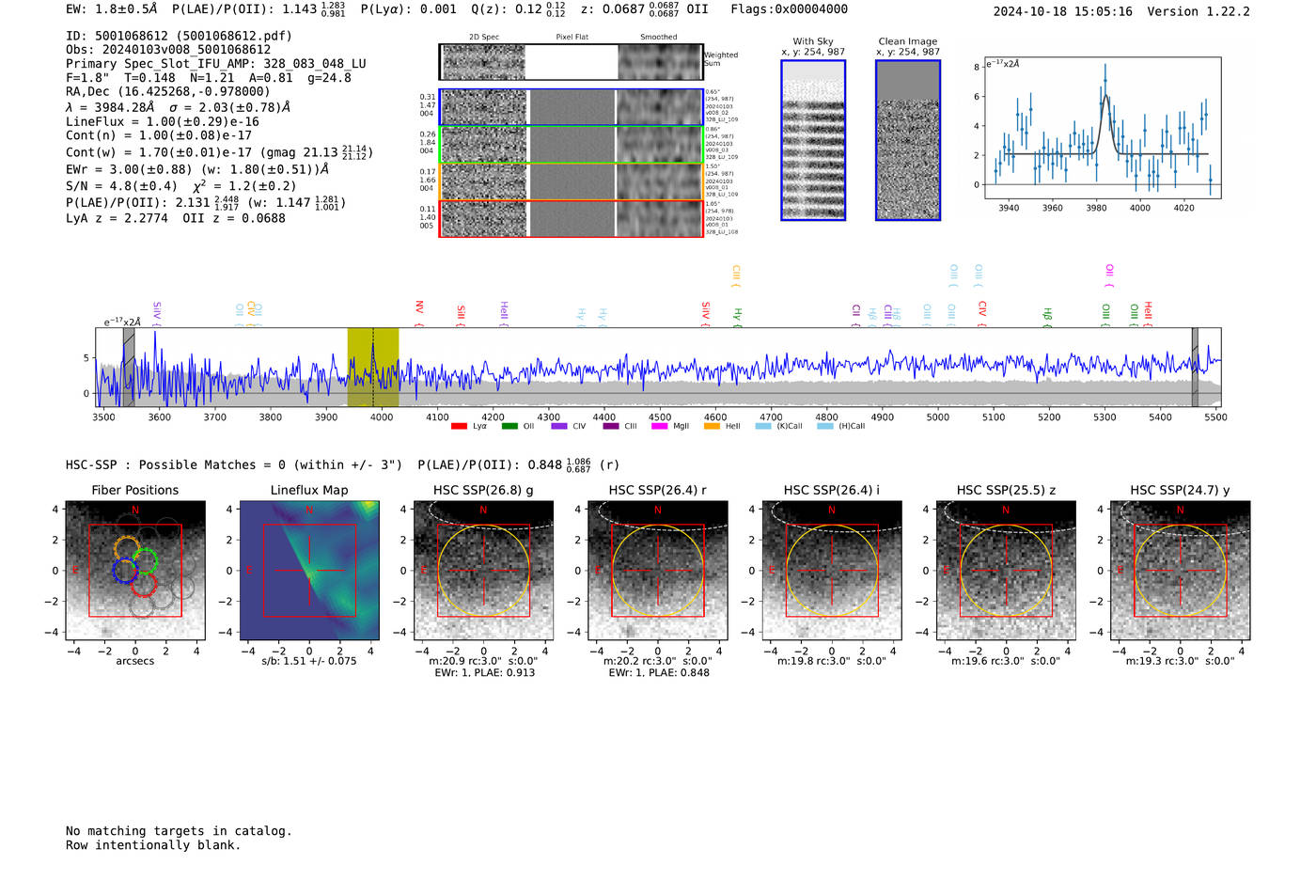Click the Pixel Flat column header

point(572,38)
